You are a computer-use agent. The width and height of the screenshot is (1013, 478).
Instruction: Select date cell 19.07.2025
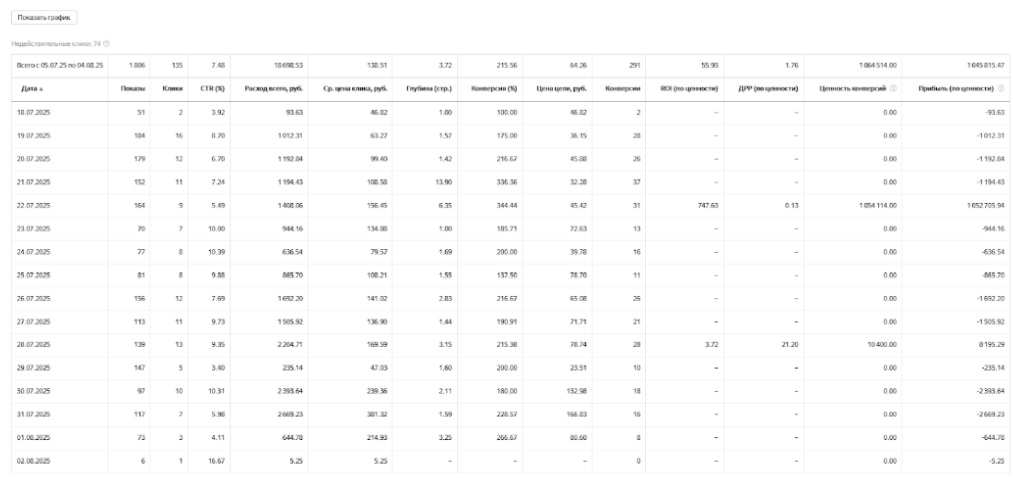(33, 136)
